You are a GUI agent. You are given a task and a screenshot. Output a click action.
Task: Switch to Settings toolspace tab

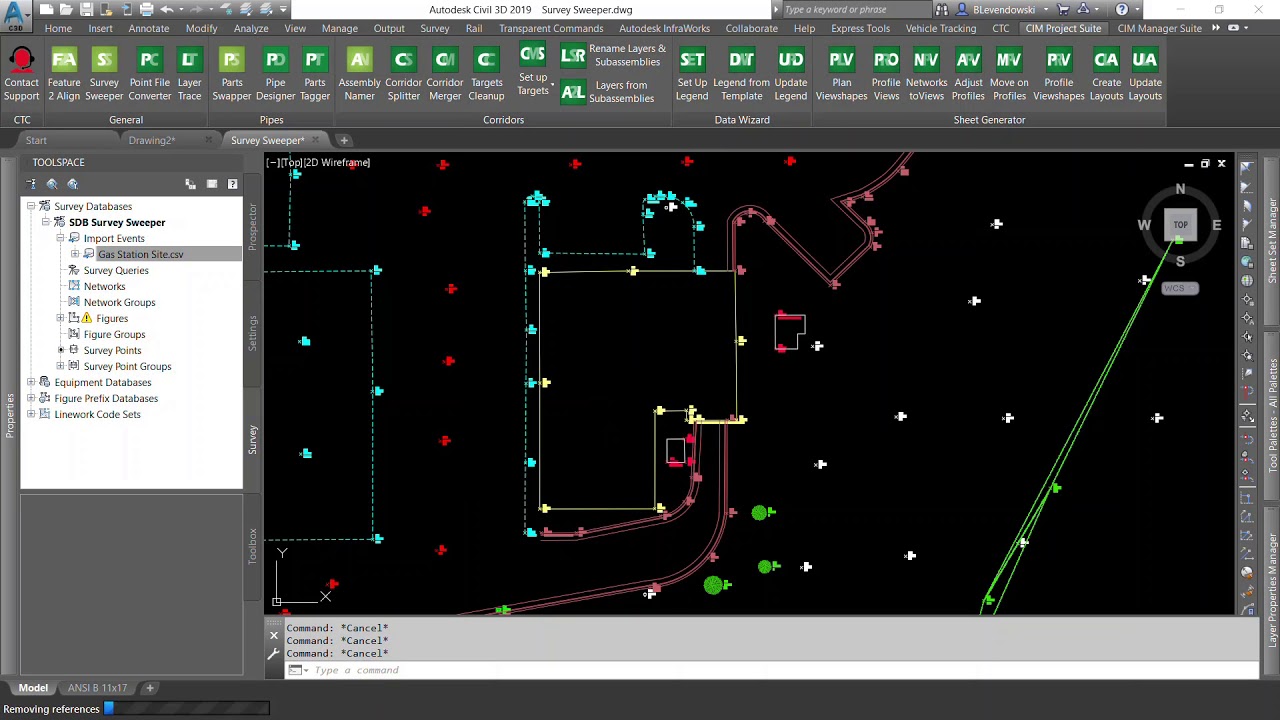(x=252, y=333)
